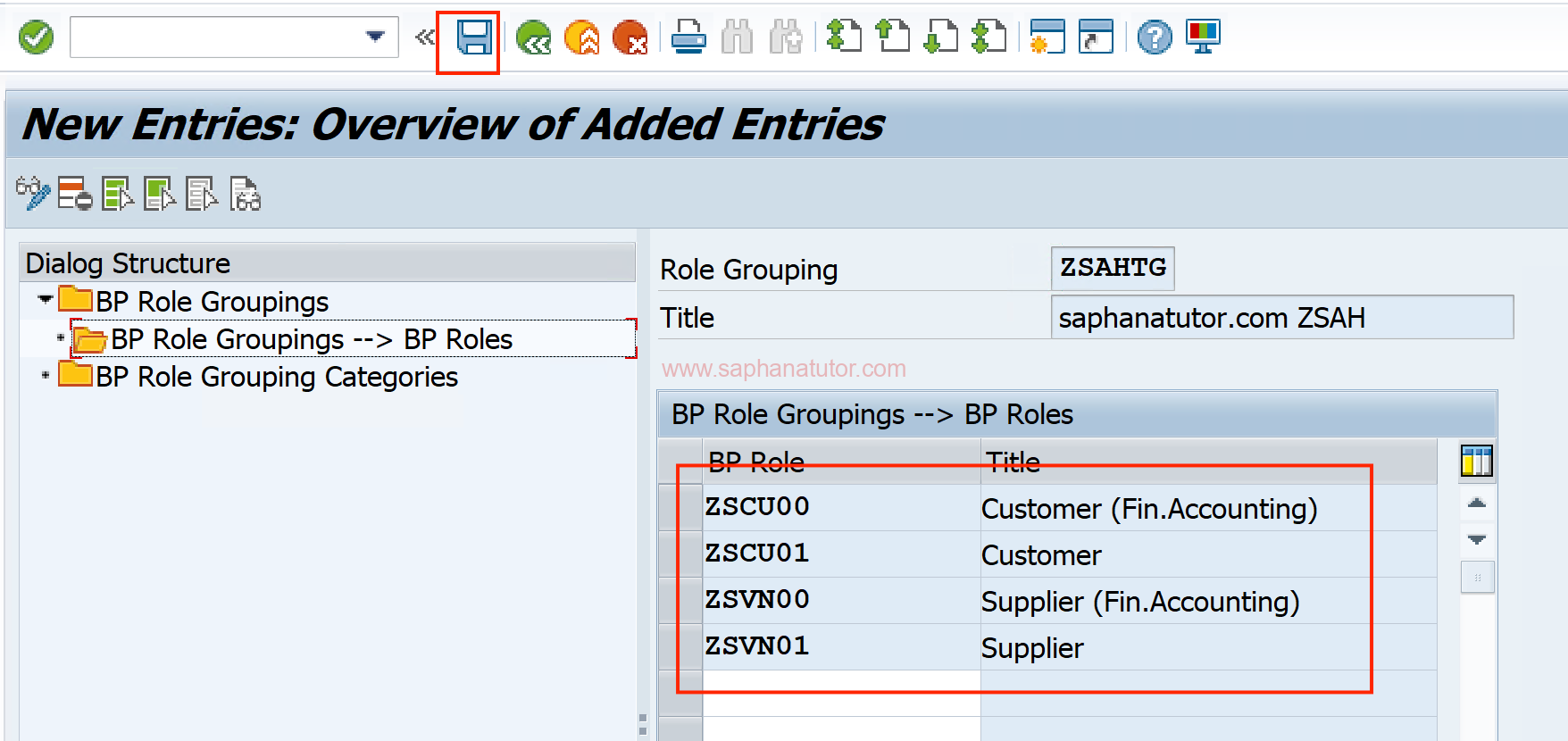Screen dimensions: 1568x741
Task: Click the ZSCU01 BP Role cell
Action: pyautogui.click(x=841, y=554)
